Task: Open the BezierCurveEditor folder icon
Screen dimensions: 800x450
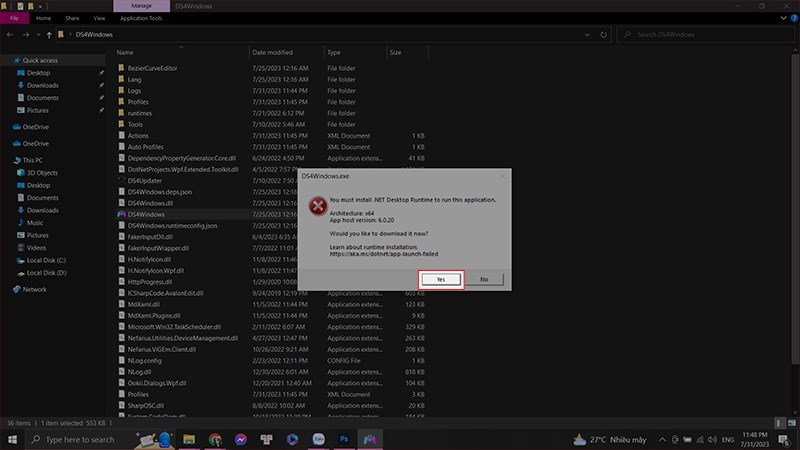Action: (x=121, y=67)
